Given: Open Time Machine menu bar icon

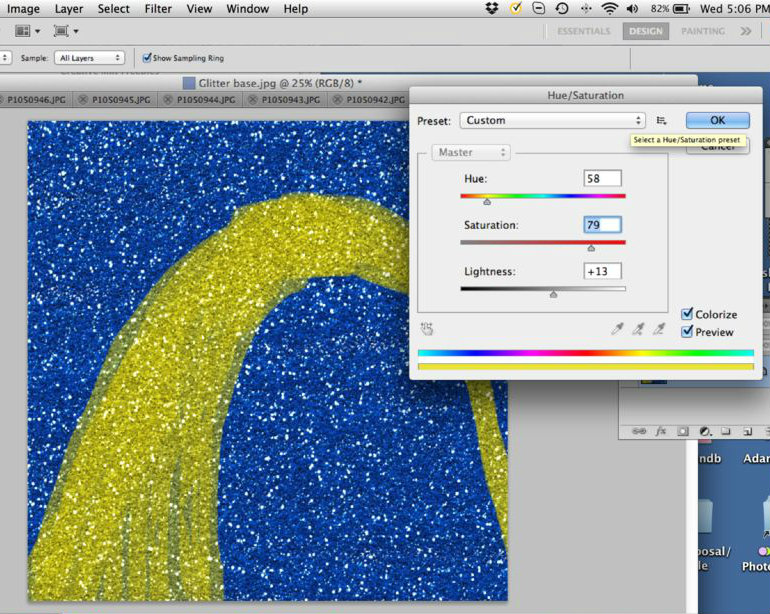Looking at the screenshot, I should (x=562, y=8).
